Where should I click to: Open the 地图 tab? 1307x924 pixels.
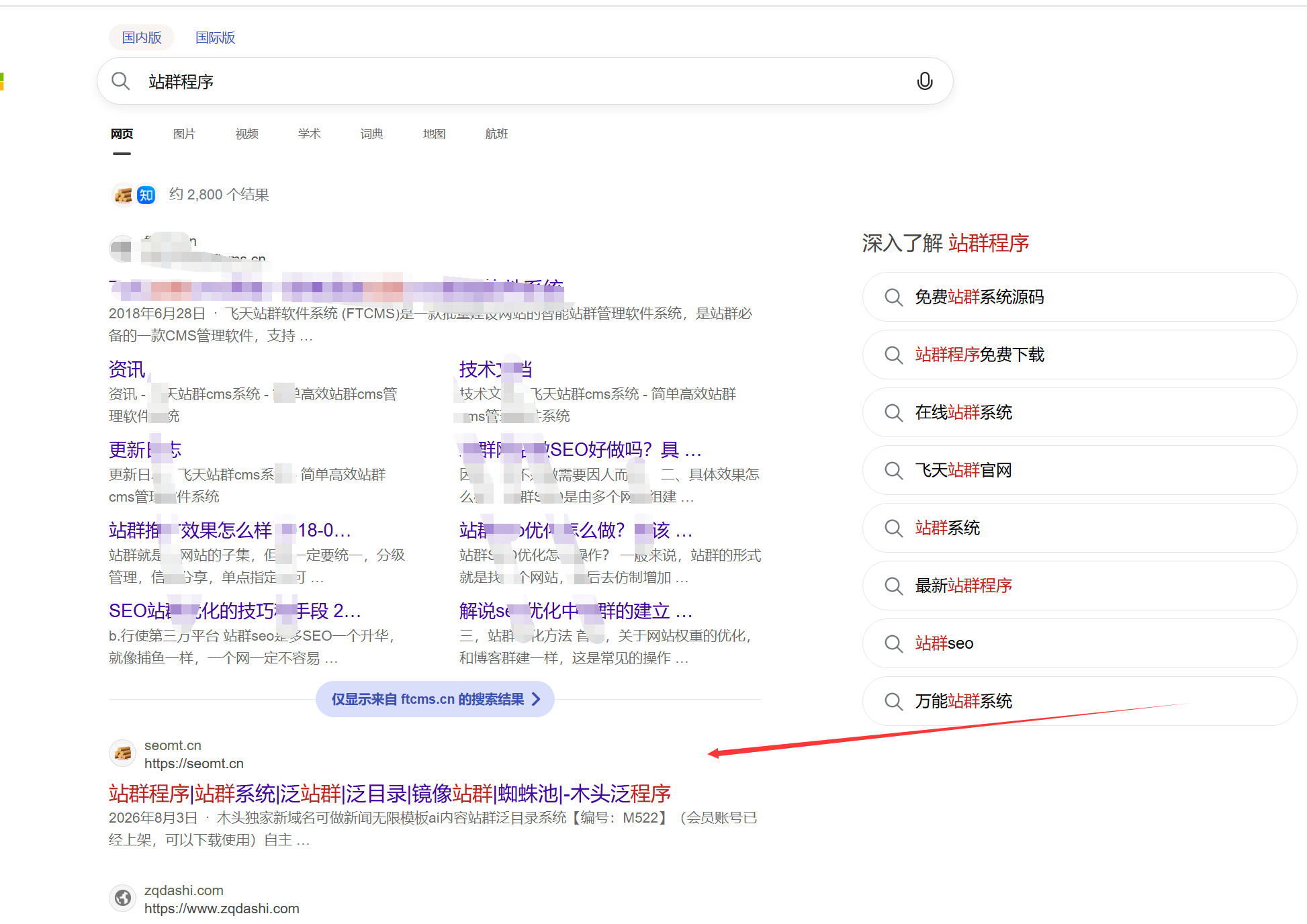pyautogui.click(x=434, y=134)
